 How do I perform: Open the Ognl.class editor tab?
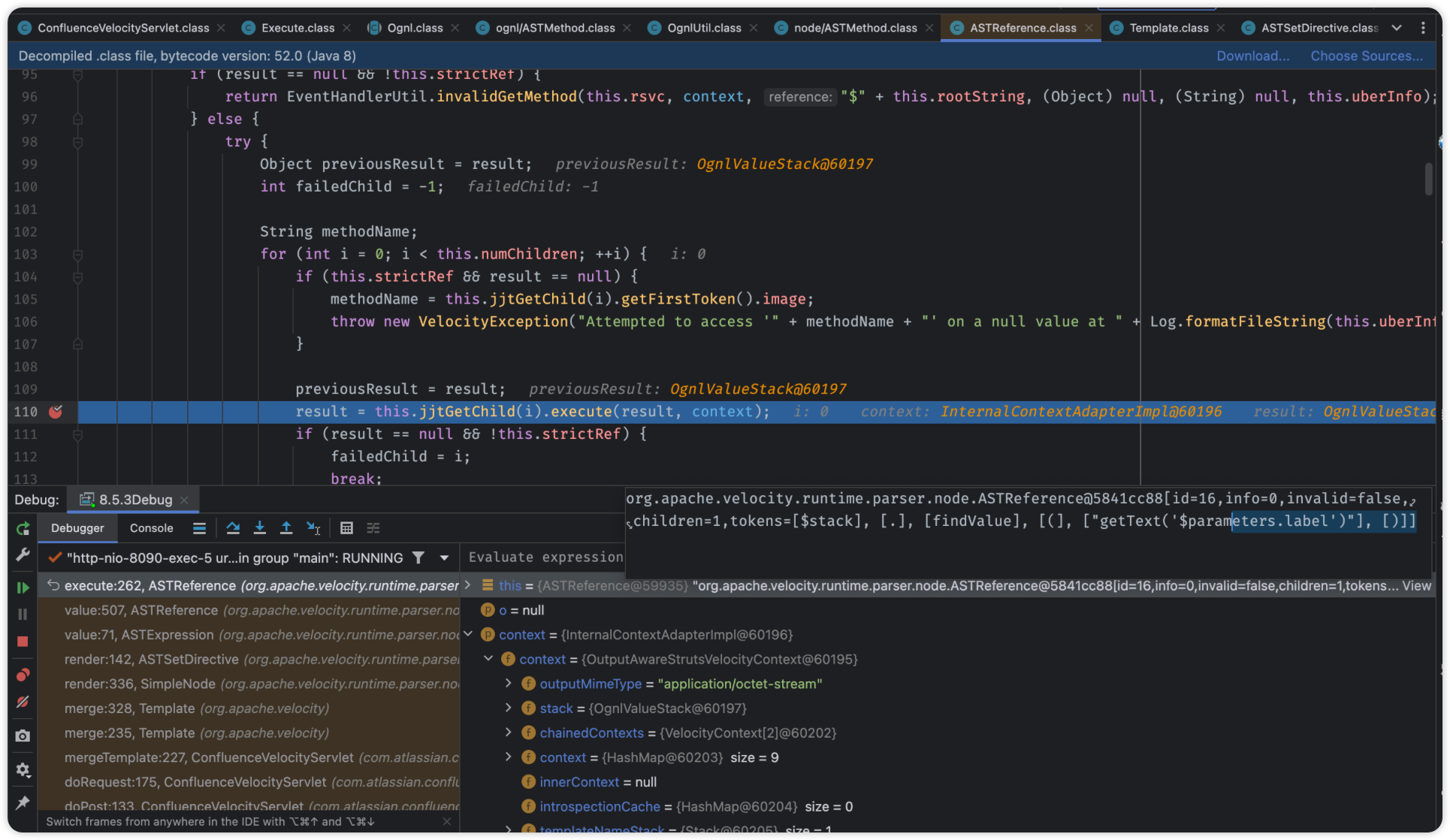415,28
